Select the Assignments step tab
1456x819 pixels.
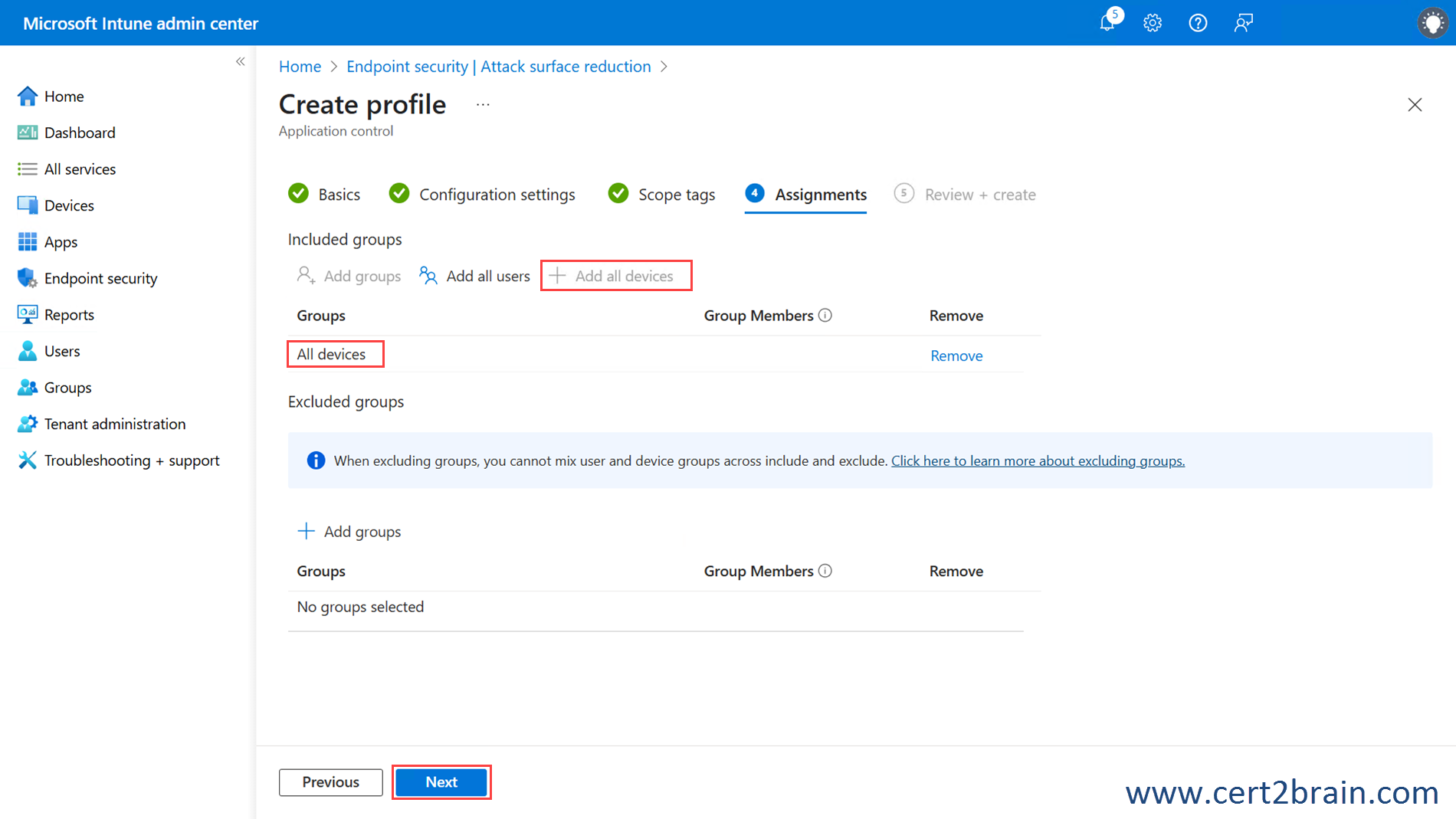(x=806, y=195)
